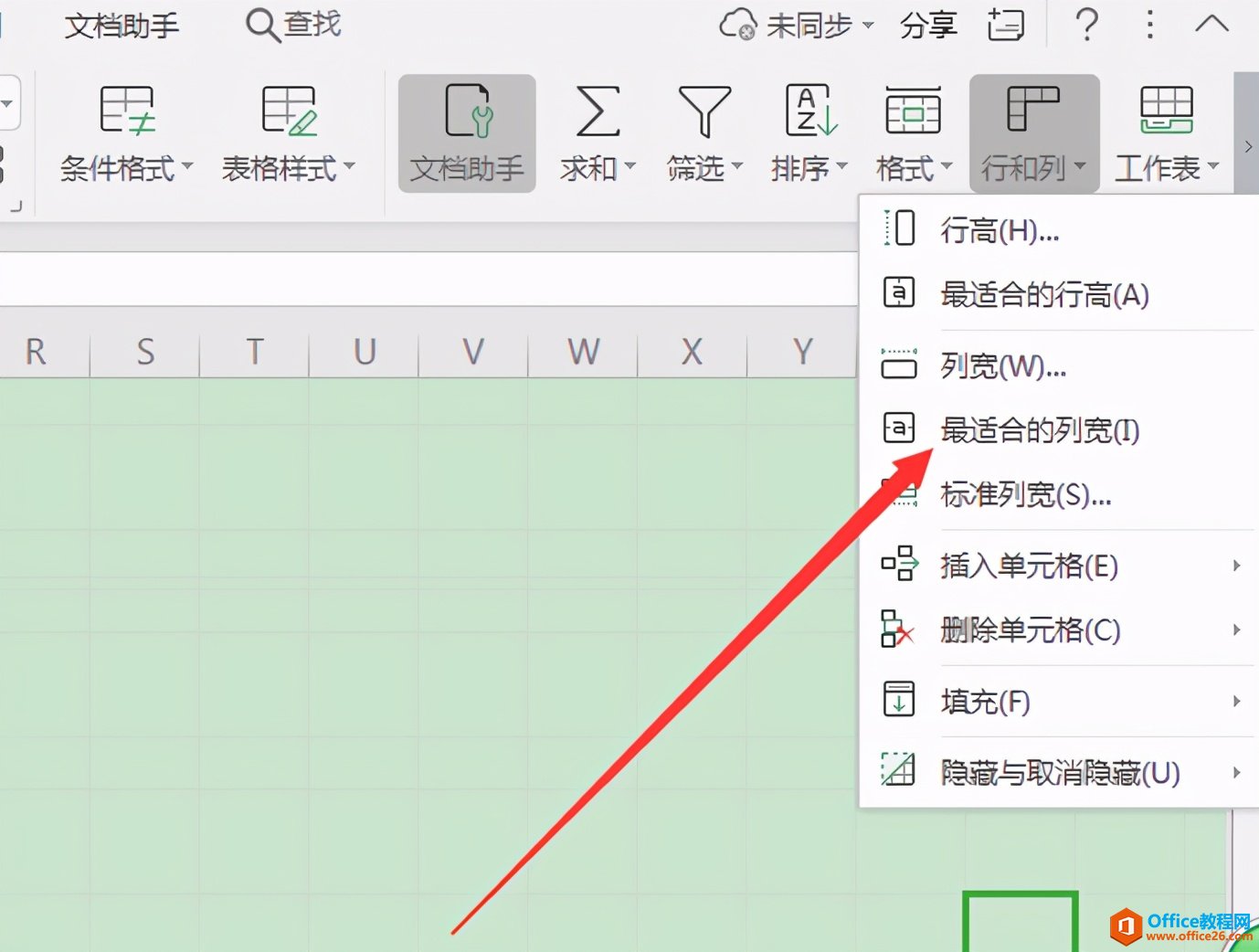This screenshot has width=1259, height=952.
Task: Click the 填充 fill menu icon
Action: point(899,699)
